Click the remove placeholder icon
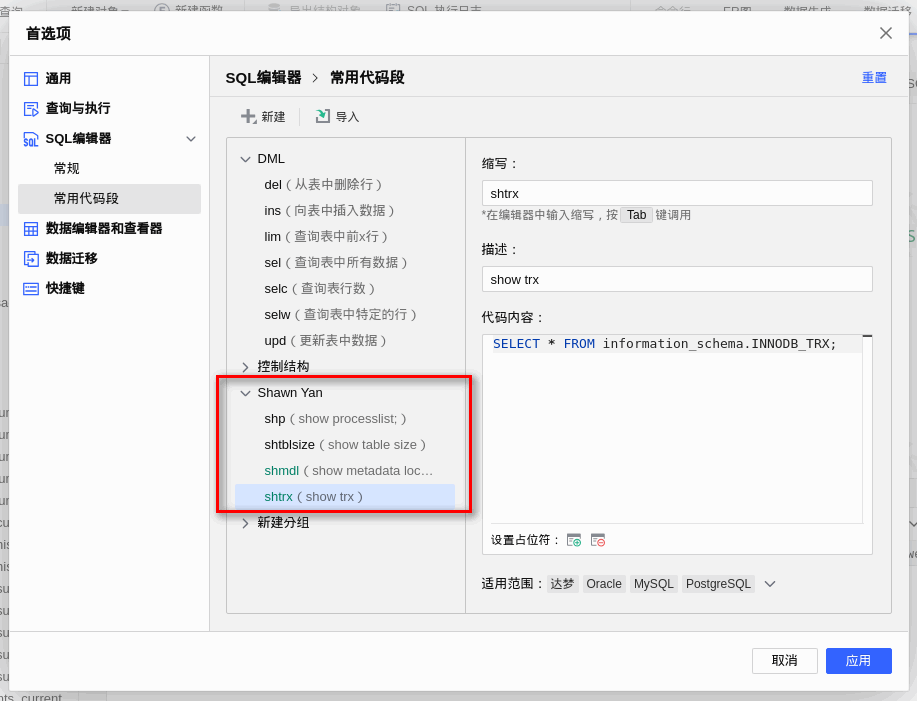This screenshot has height=701, width=917. coord(598,540)
